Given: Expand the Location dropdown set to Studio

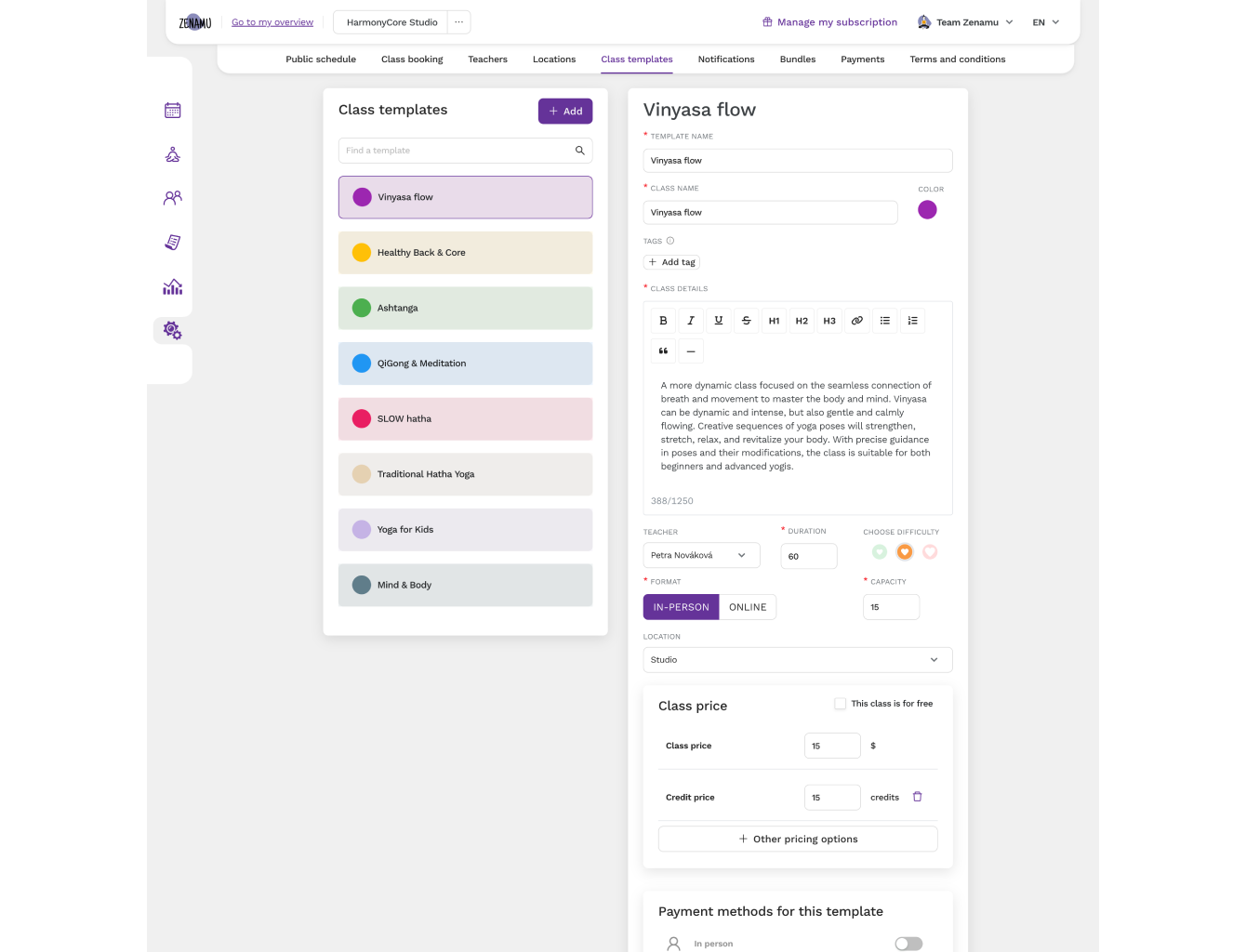Looking at the screenshot, I should pyautogui.click(x=797, y=660).
